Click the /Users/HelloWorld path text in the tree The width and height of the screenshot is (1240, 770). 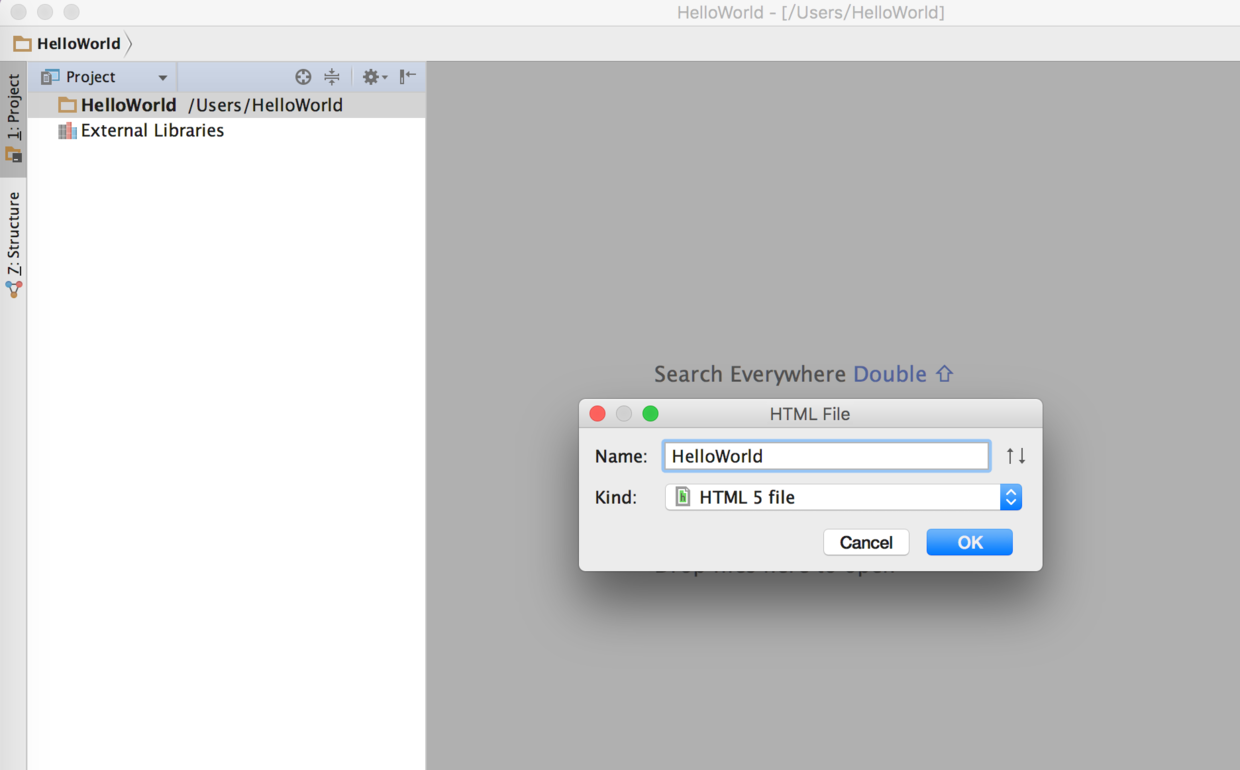[x=265, y=105]
